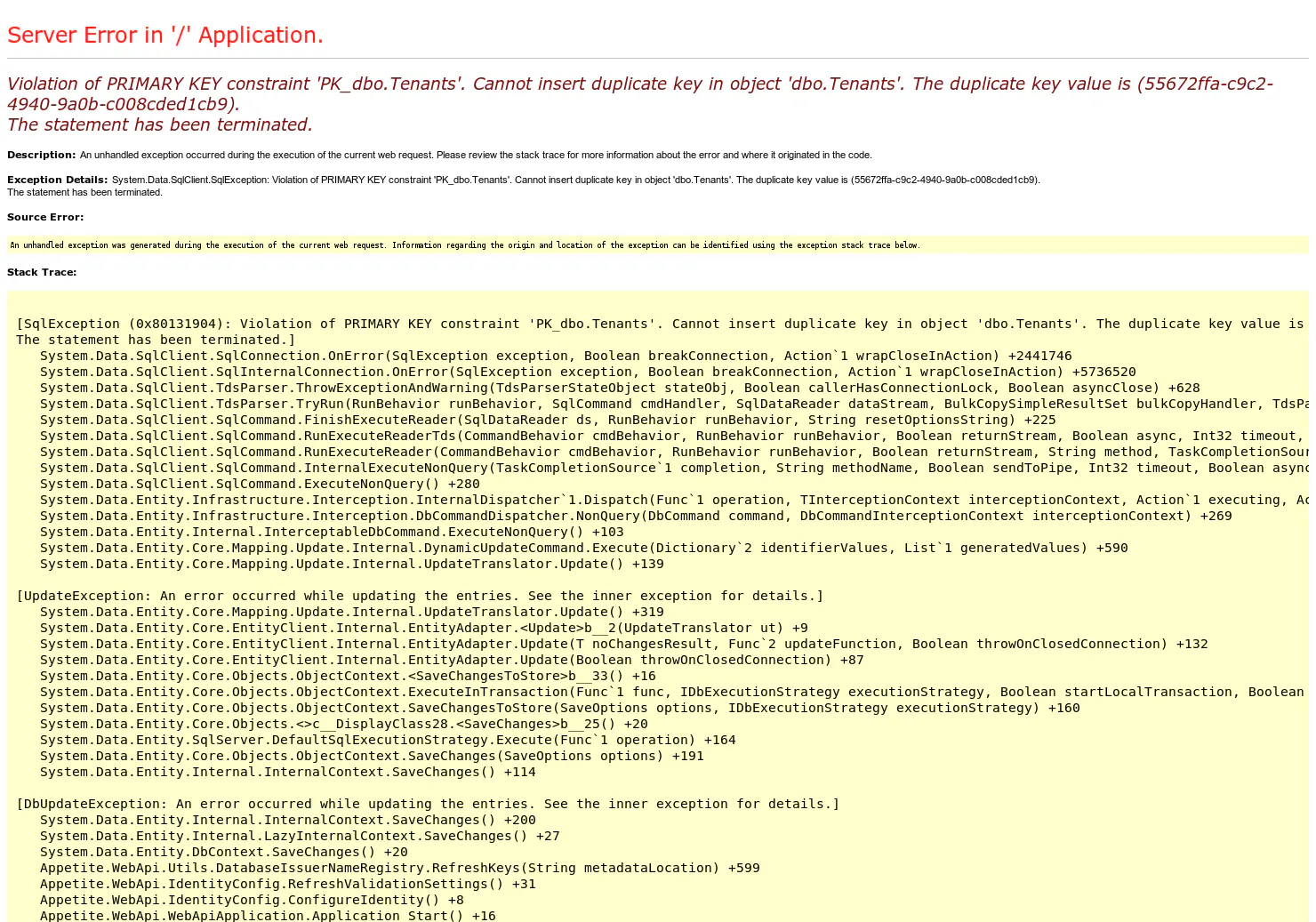Click the "Server Error in '/' Application." heading

165,36
